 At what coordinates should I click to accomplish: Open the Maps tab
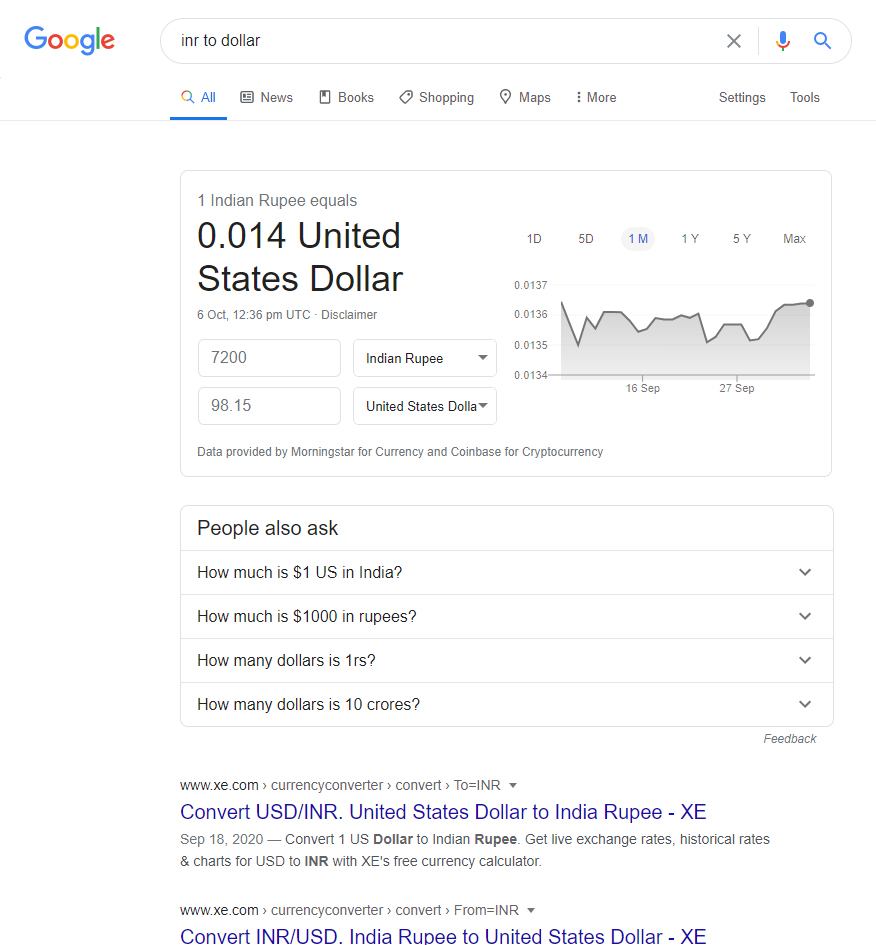click(x=525, y=97)
